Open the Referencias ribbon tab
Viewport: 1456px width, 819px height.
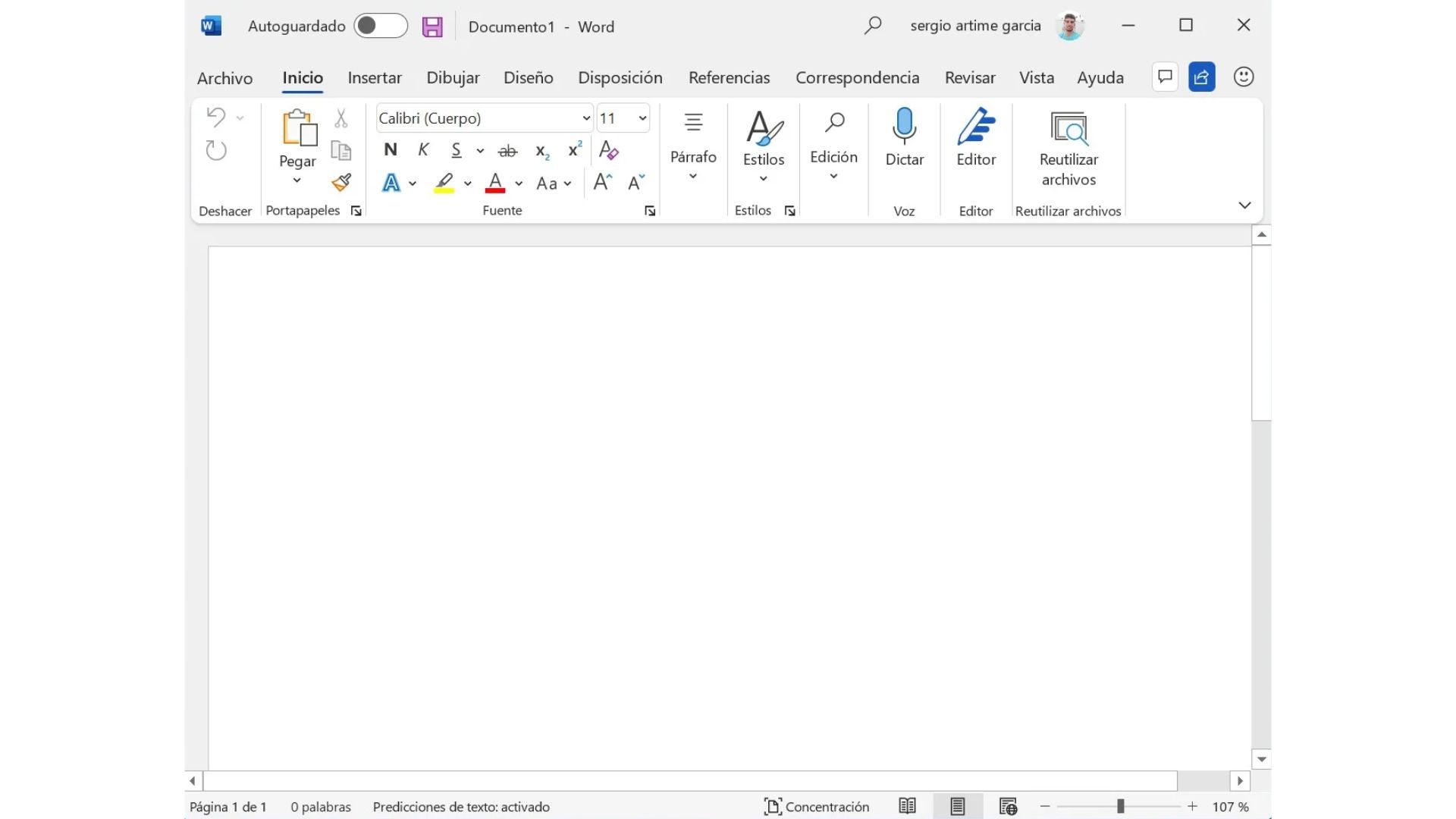[x=729, y=77]
